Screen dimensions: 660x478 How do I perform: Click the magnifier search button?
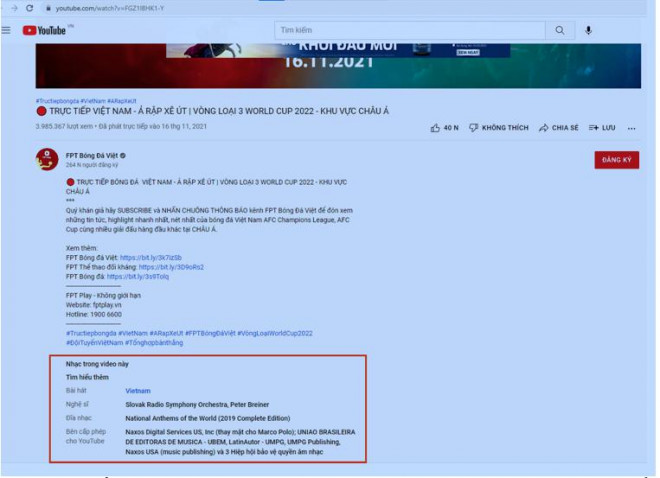559,30
